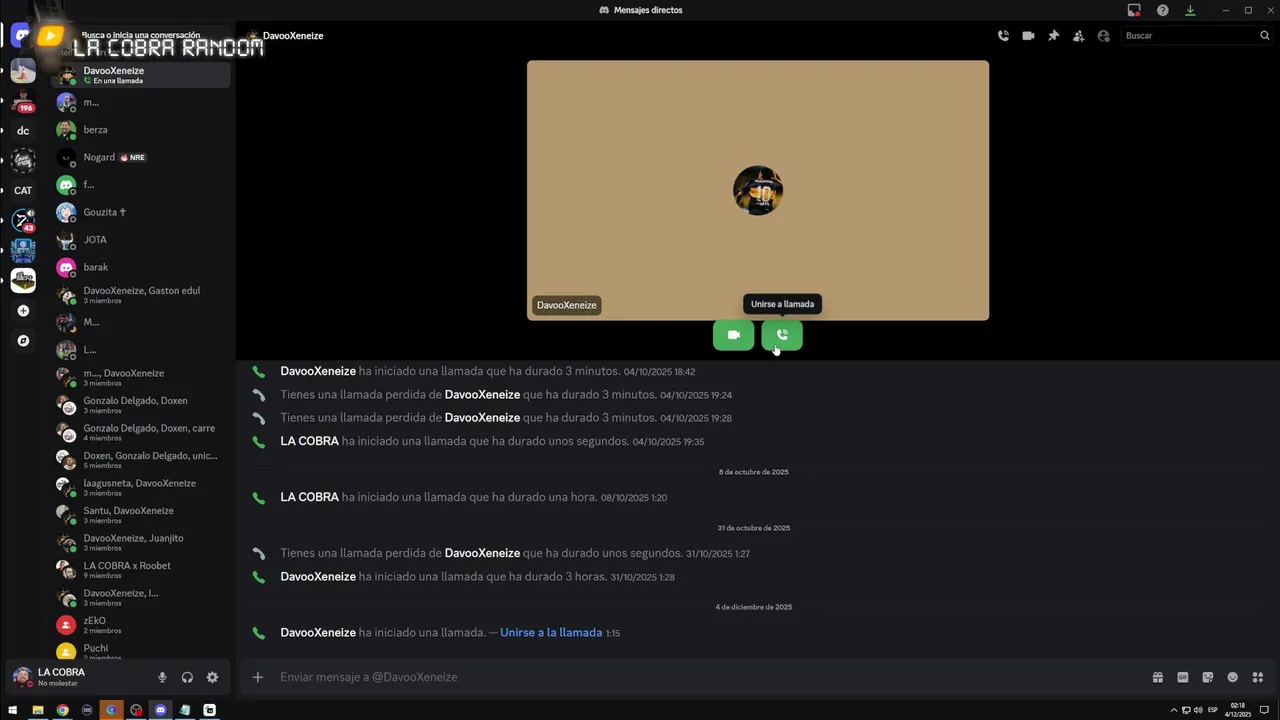
Task: Open Chrome from the taskbar
Action: [62, 710]
